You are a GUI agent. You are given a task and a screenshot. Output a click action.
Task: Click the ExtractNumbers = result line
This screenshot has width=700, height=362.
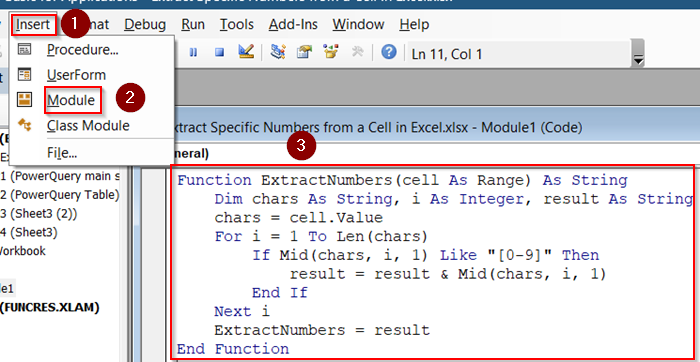point(322,330)
